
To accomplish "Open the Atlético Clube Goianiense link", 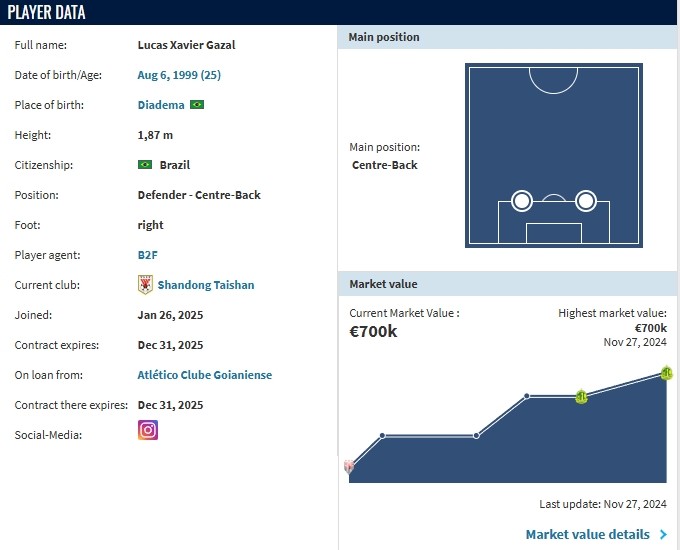I will coord(204,375).
